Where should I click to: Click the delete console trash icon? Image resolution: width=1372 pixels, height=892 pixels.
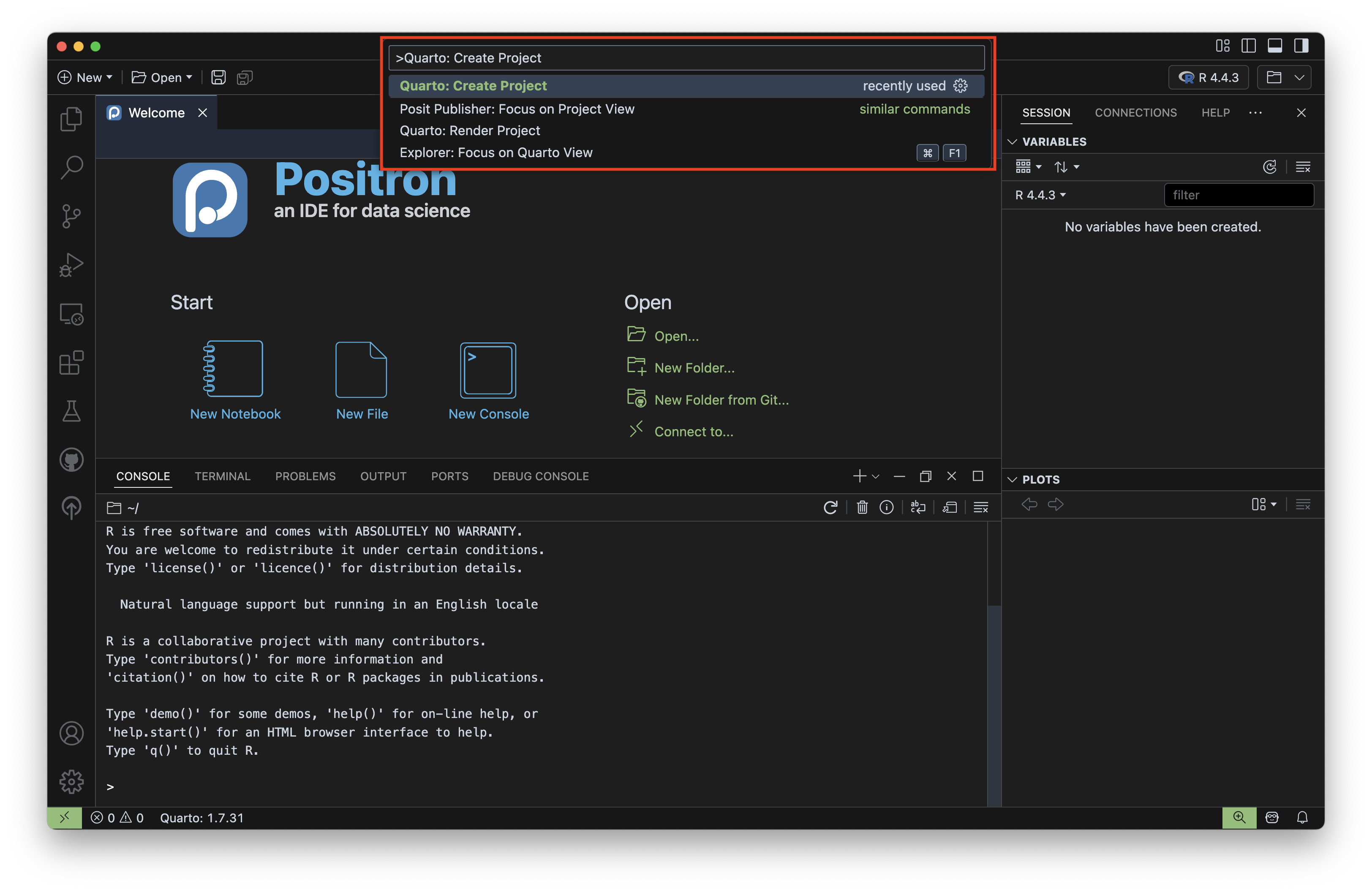[x=862, y=507]
